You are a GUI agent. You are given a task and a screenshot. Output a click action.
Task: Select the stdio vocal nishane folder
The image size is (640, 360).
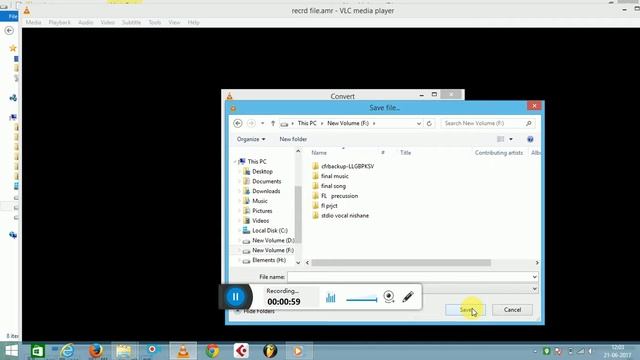[x=340, y=216]
